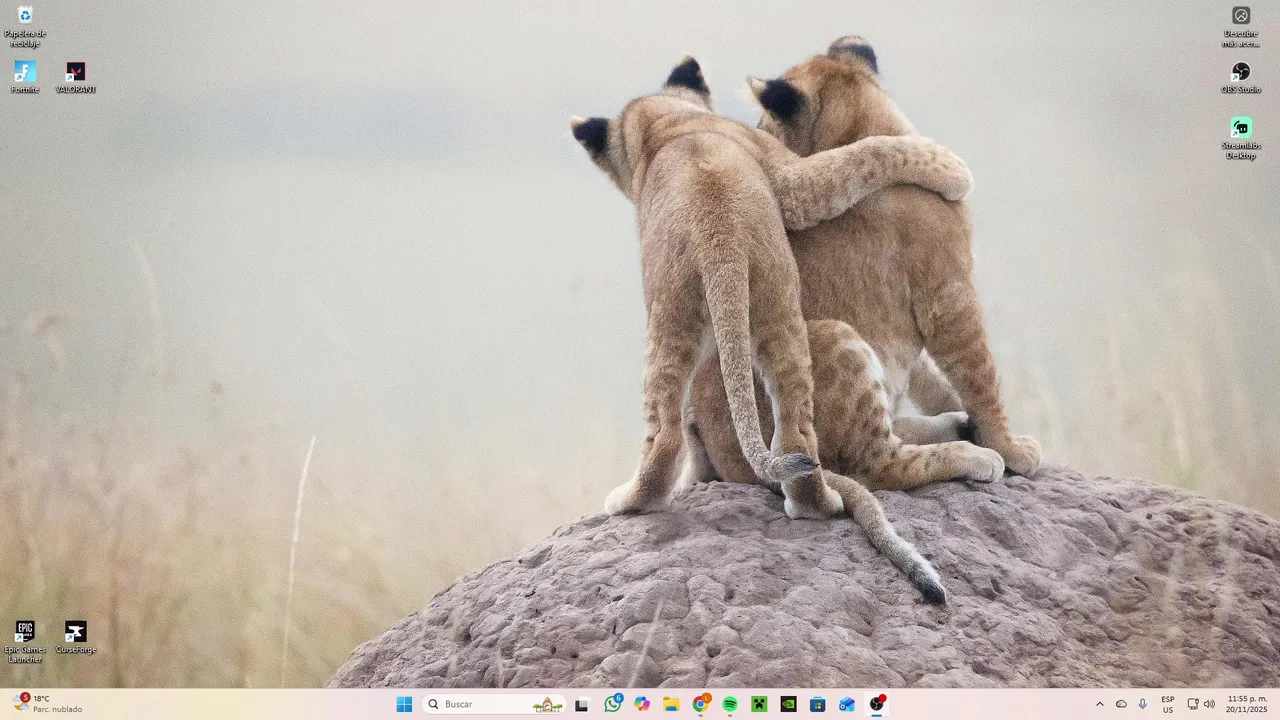Open the clock showing 11:55 p. m.
The height and width of the screenshot is (720, 1280).
tap(1247, 704)
